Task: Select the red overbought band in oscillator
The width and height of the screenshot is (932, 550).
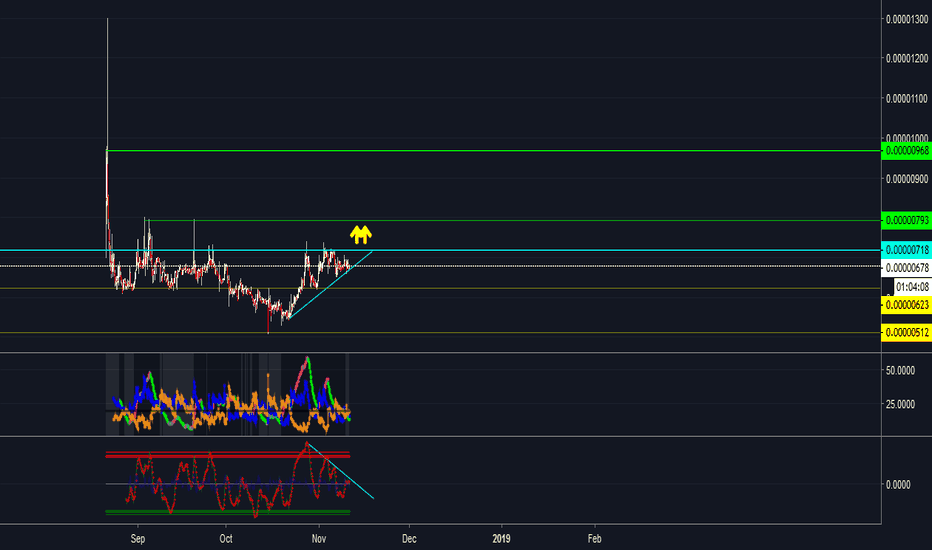Action: click(x=228, y=455)
